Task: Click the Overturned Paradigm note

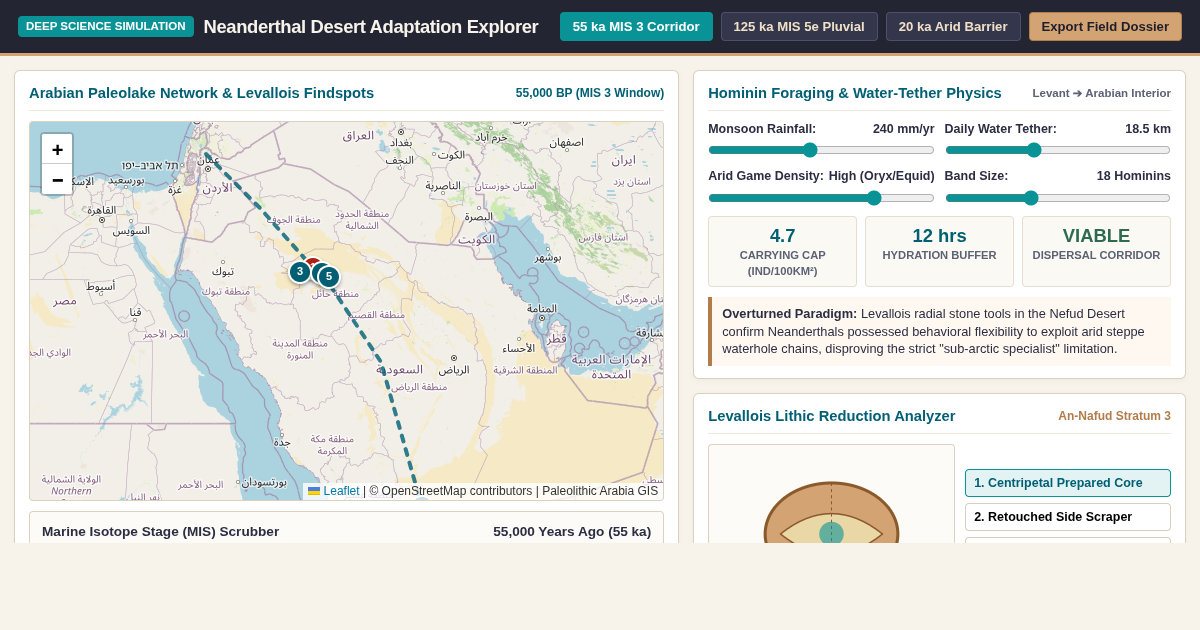Action: [940, 331]
